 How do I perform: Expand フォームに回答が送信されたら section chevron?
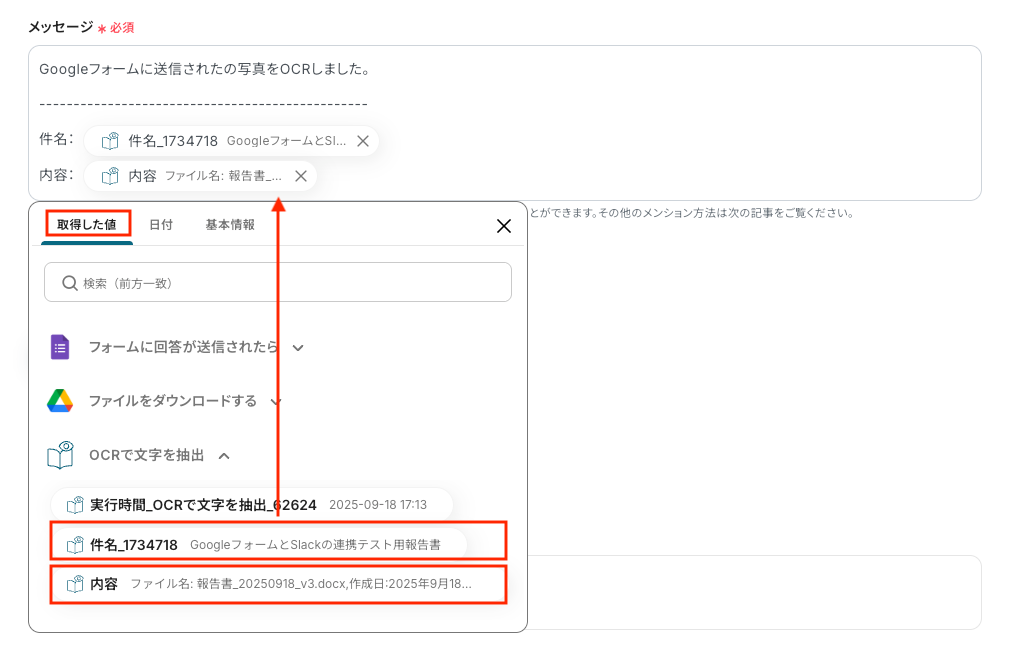(x=298, y=347)
